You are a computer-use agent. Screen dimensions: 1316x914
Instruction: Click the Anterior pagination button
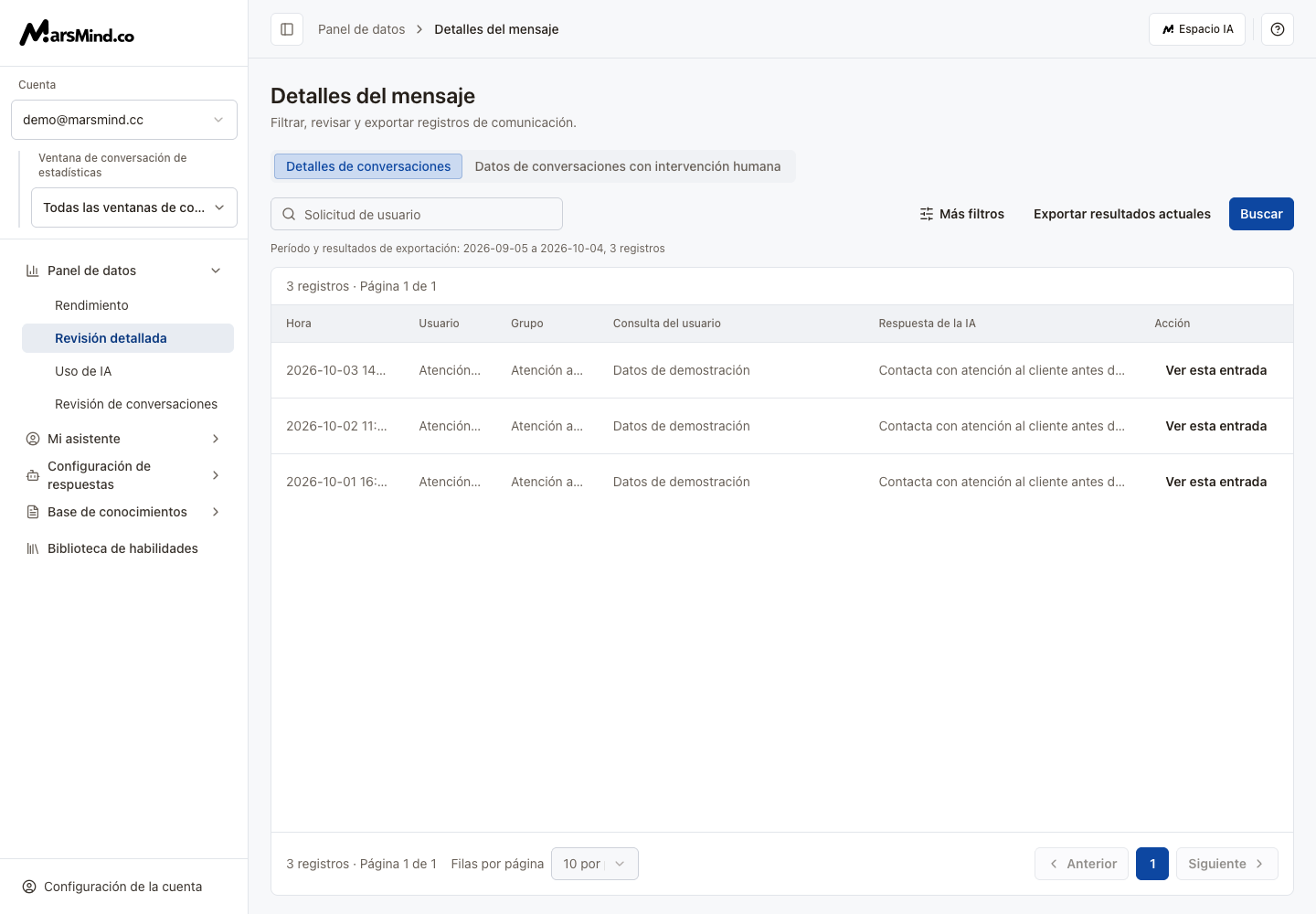click(1082, 864)
